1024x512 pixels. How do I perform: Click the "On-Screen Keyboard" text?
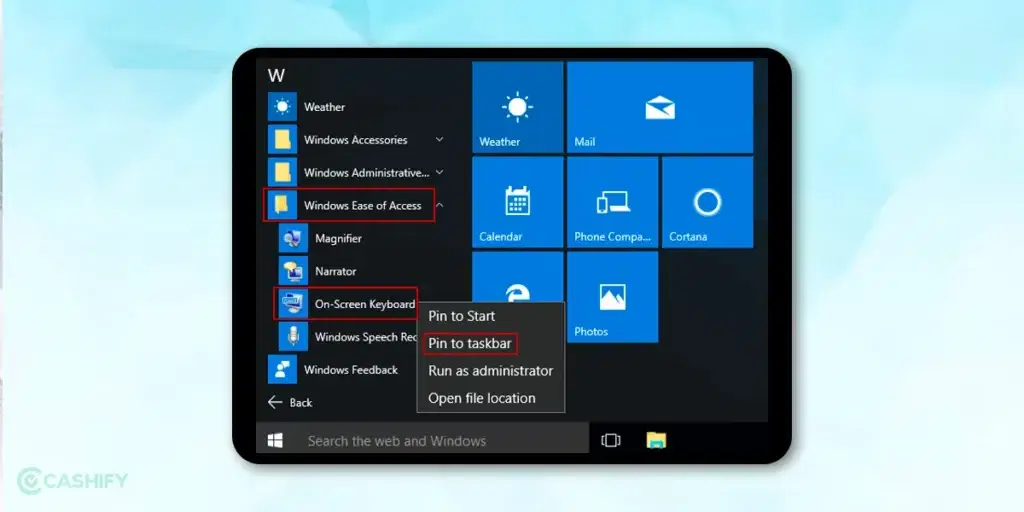364,304
